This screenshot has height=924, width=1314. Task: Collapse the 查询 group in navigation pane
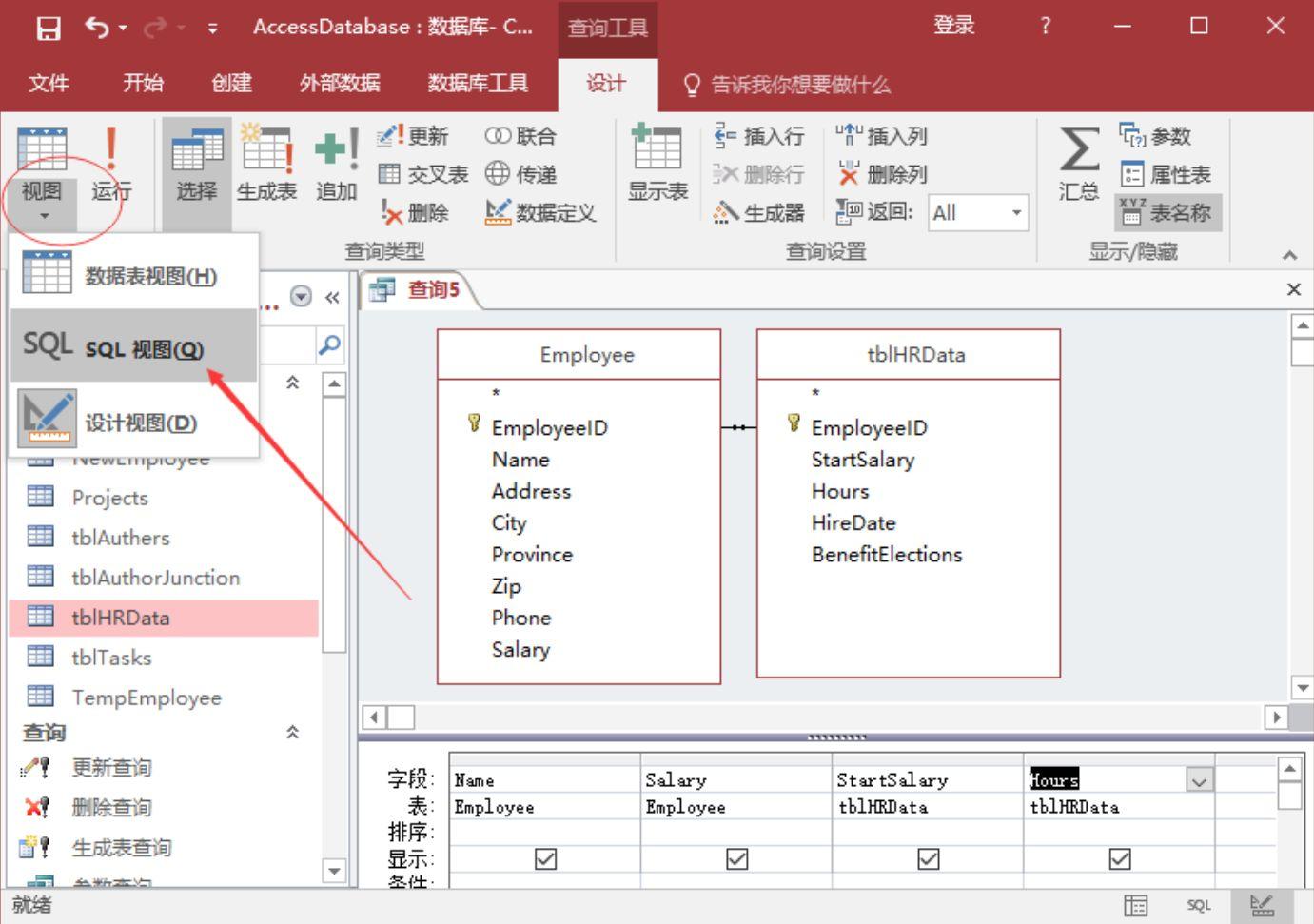(293, 732)
